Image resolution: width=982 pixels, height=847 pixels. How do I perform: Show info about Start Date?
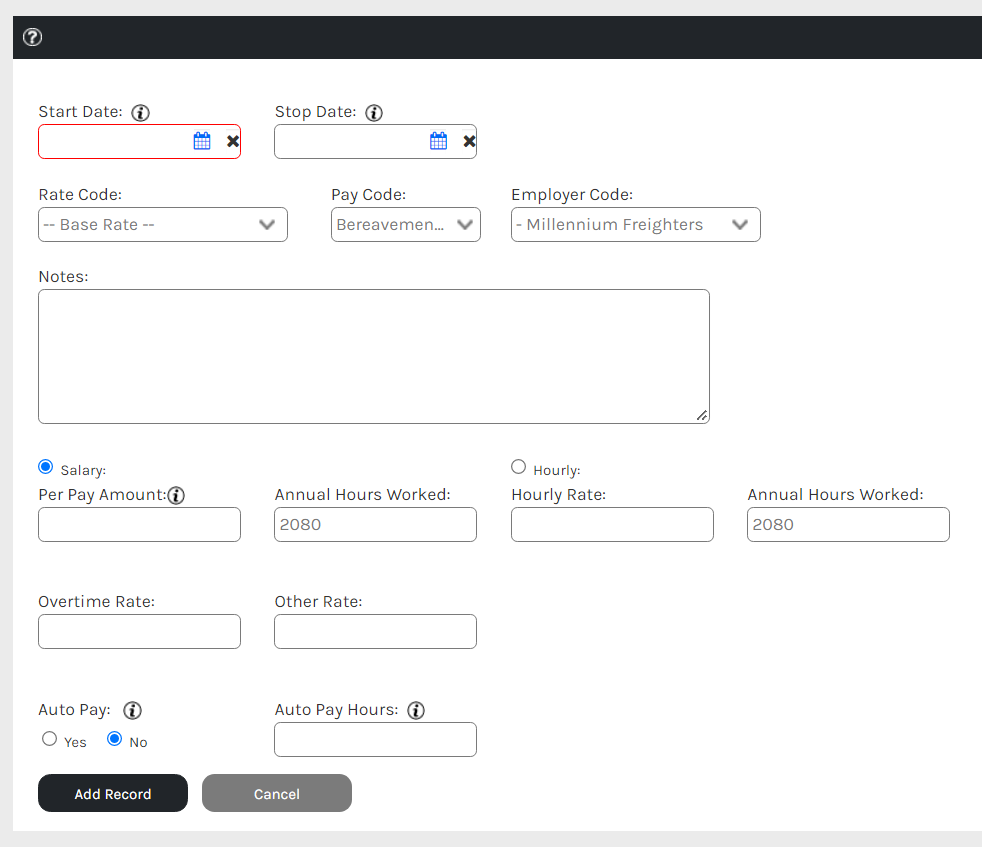click(140, 113)
